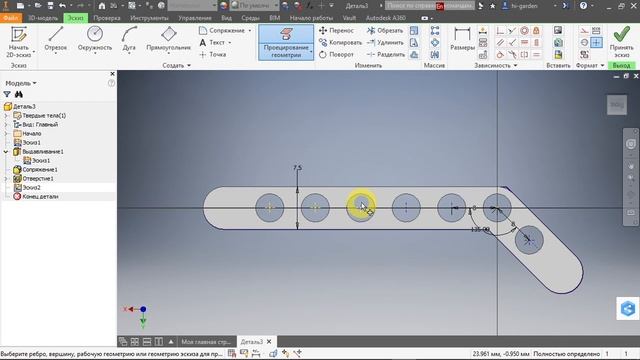The width and height of the screenshot is (640, 360).
Task: Select Деталь3 root in the model tree
Action: click(24, 107)
